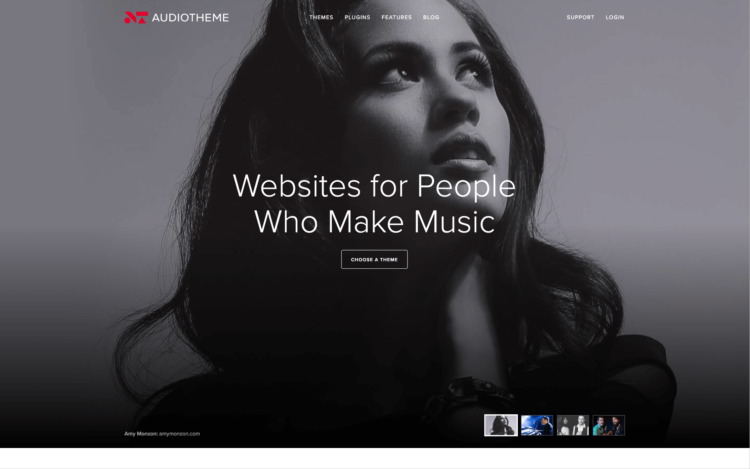
Task: Select the two guitarists thumbnail
Action: point(608,425)
